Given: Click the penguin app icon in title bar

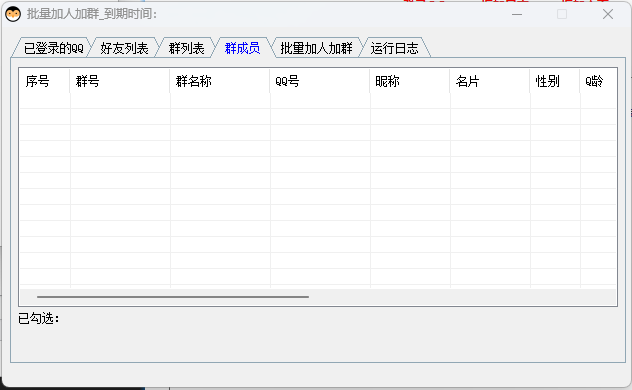Looking at the screenshot, I should [x=13, y=15].
